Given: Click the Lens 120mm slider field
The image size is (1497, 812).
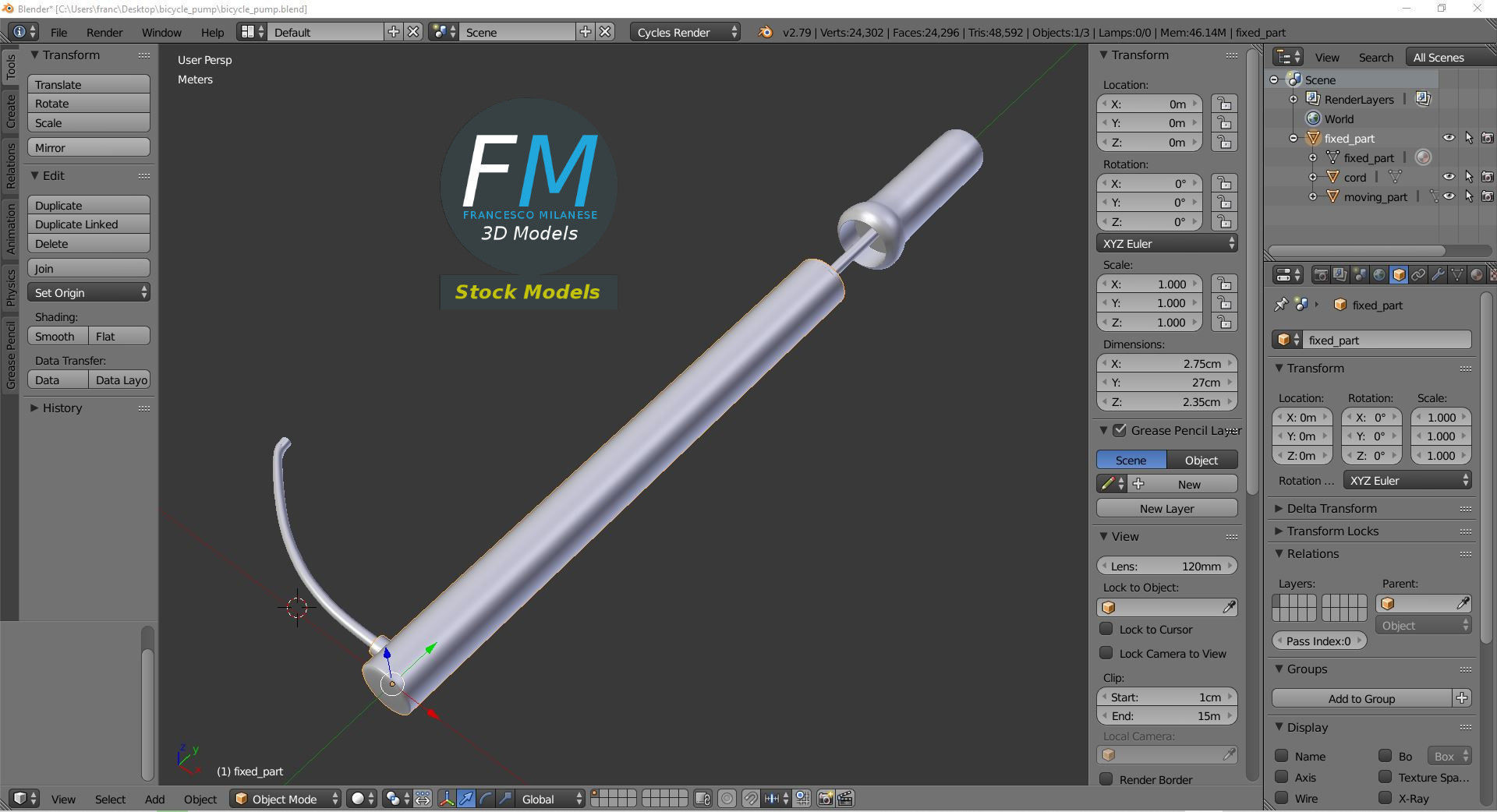Looking at the screenshot, I should 1166,566.
